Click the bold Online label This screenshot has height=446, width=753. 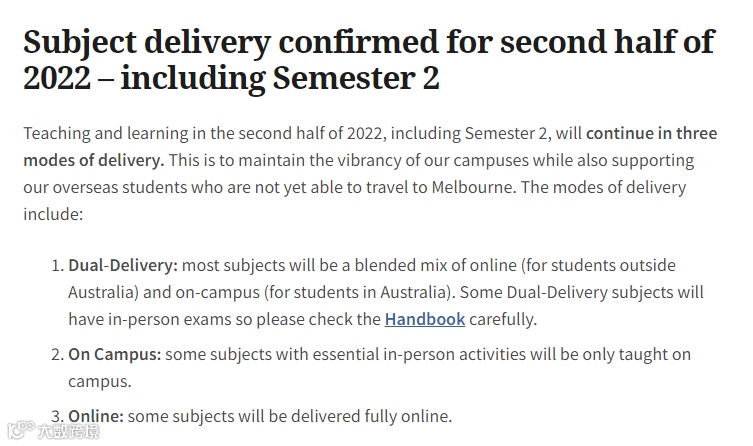(96, 416)
